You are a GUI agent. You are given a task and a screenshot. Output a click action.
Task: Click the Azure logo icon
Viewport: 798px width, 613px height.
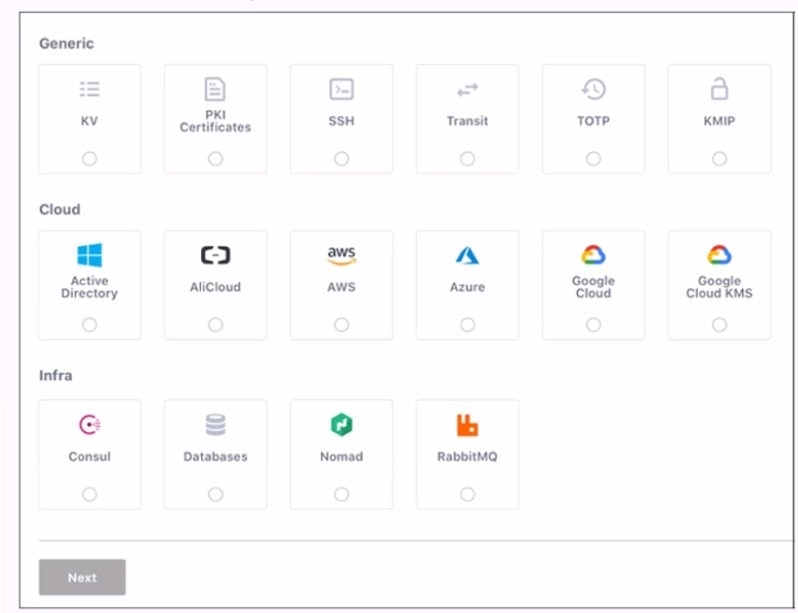(468, 256)
